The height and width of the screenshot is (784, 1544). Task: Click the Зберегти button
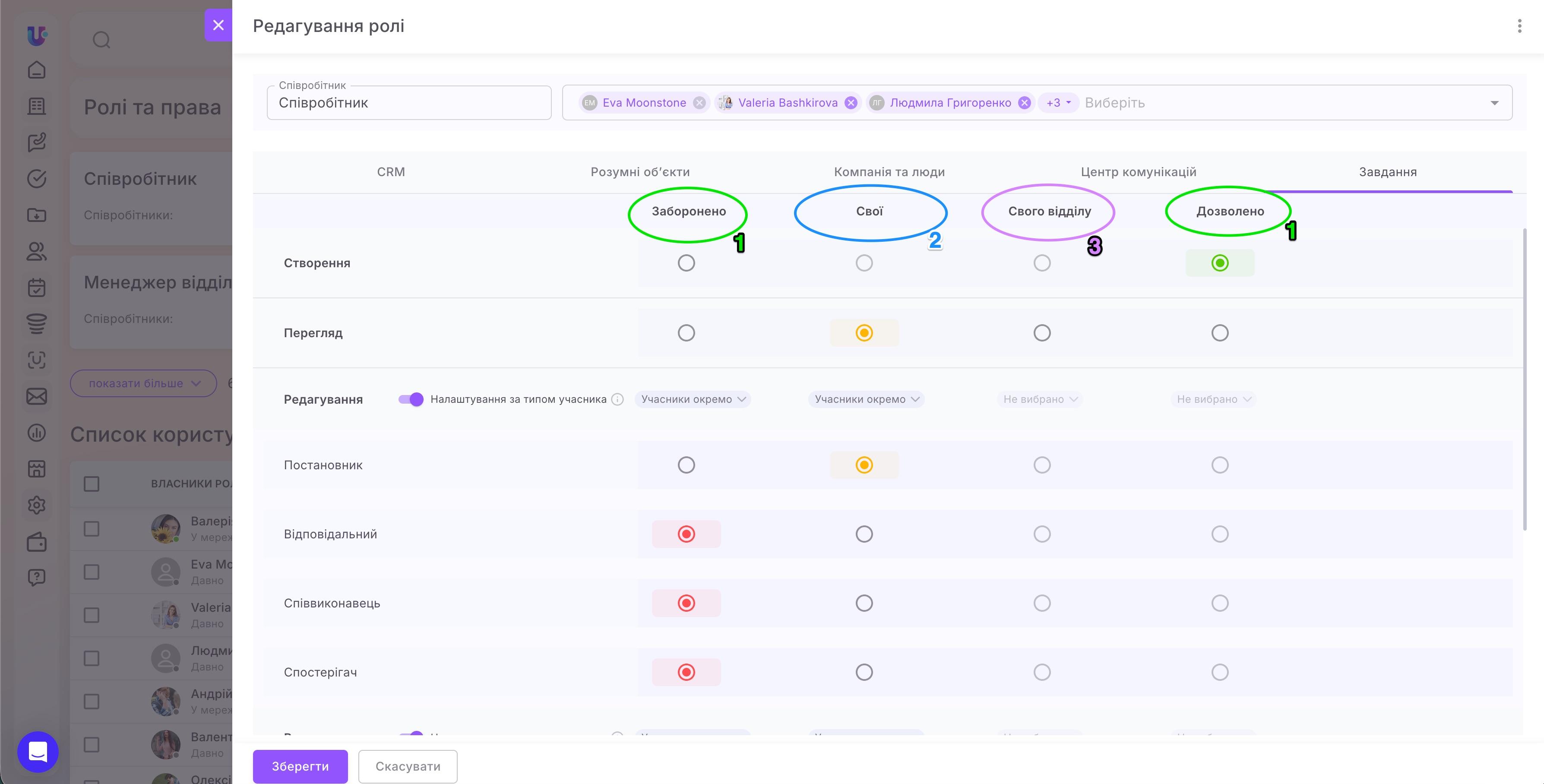(300, 766)
